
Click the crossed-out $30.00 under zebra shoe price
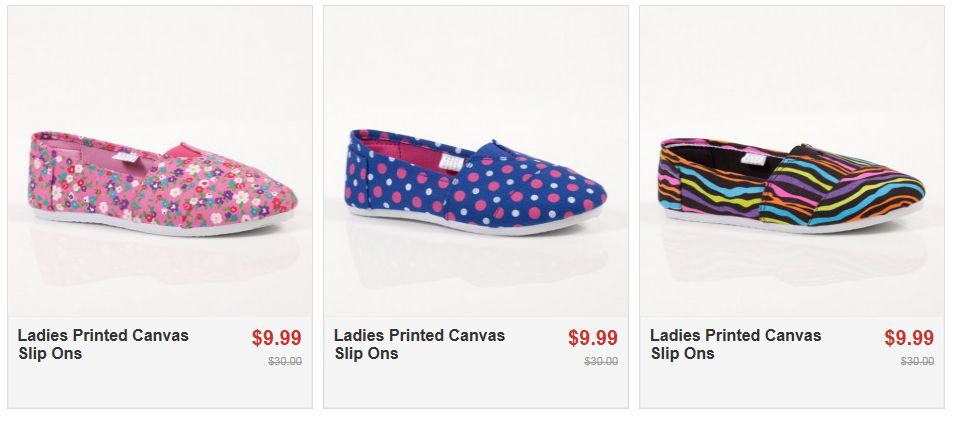pos(917,362)
